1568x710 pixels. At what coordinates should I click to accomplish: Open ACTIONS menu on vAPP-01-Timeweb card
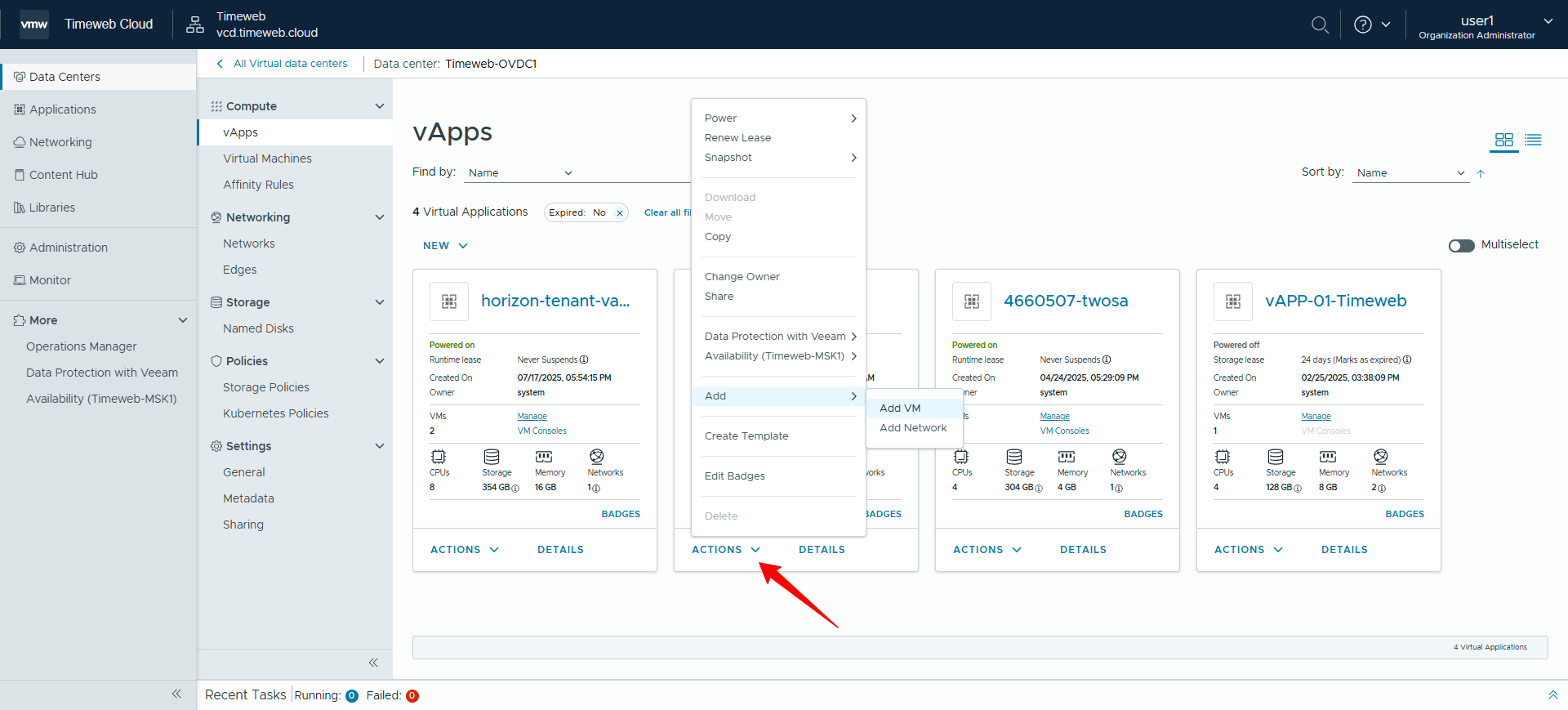1249,550
